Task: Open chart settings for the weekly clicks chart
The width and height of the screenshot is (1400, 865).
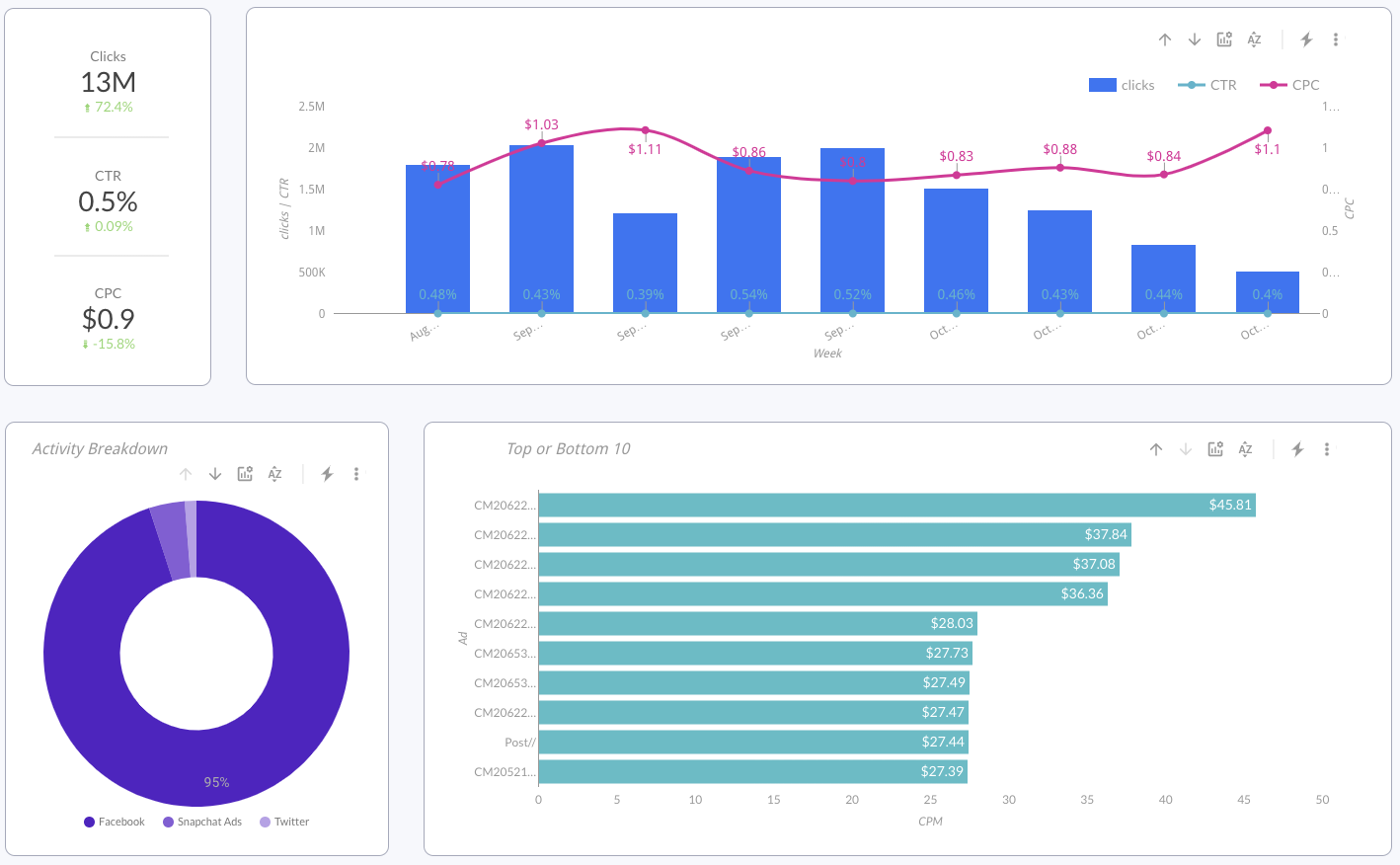Action: coord(1224,39)
